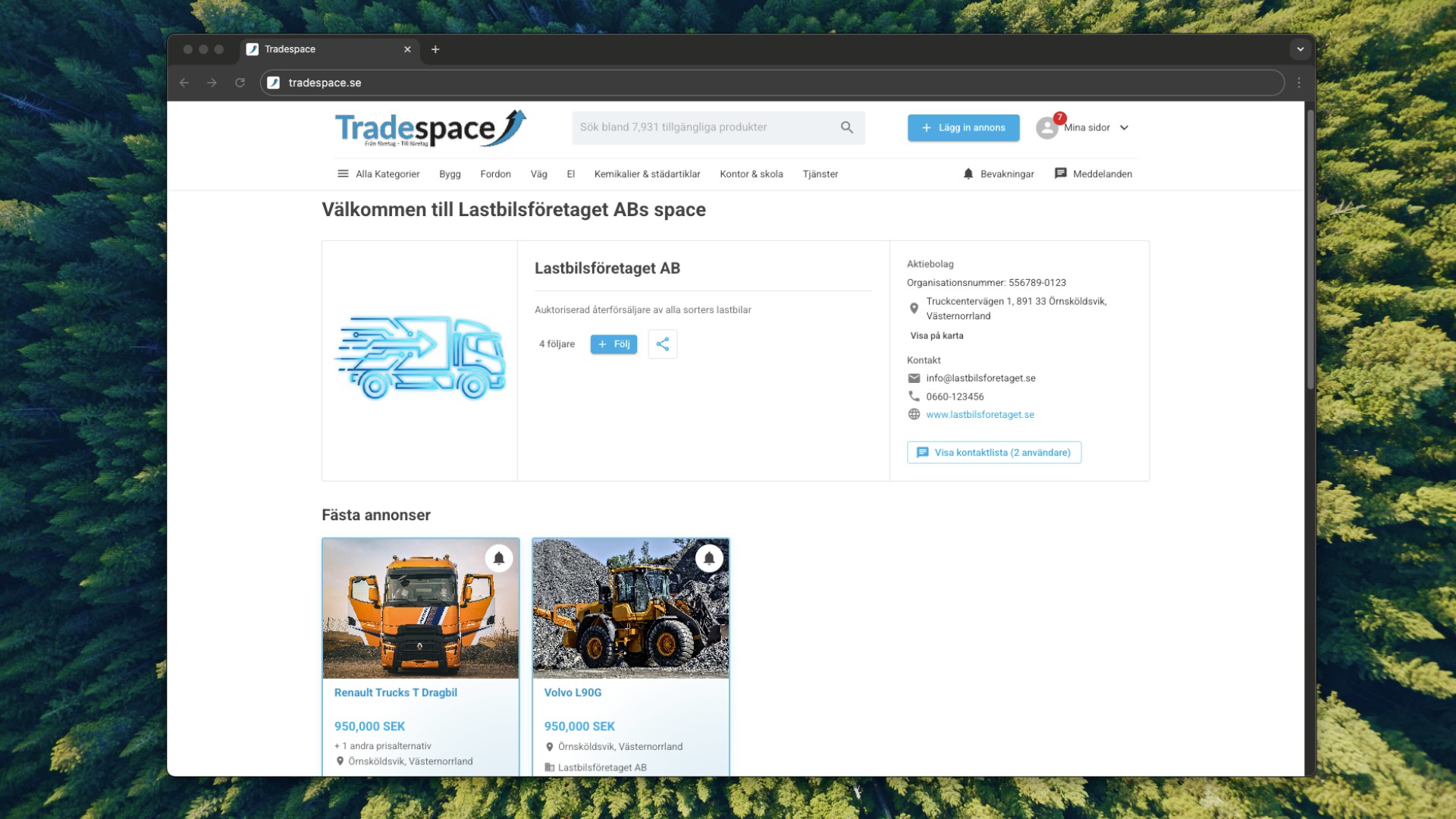Follow Lastbilsföretaget AB using Följ button
This screenshot has width=1456, height=819.
[x=613, y=344]
